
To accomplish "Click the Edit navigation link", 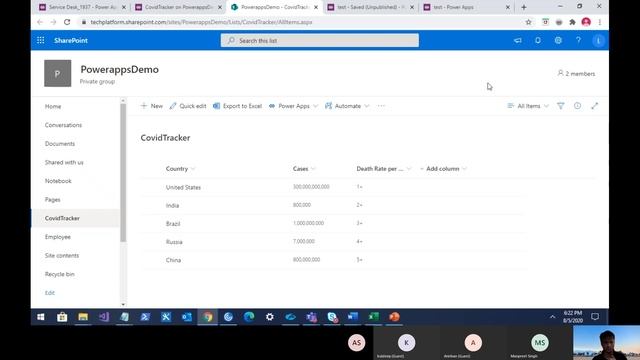I will pos(50,293).
